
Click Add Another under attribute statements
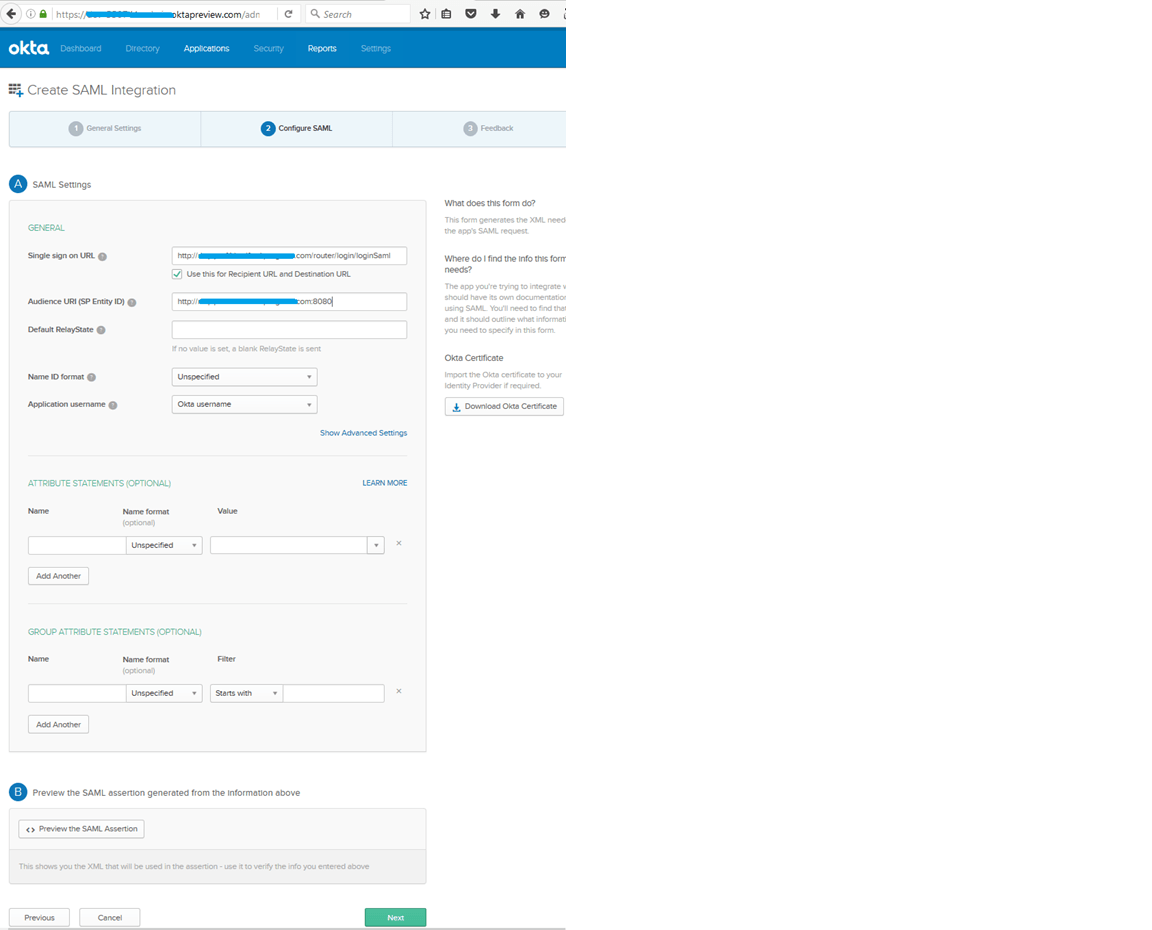(x=58, y=576)
